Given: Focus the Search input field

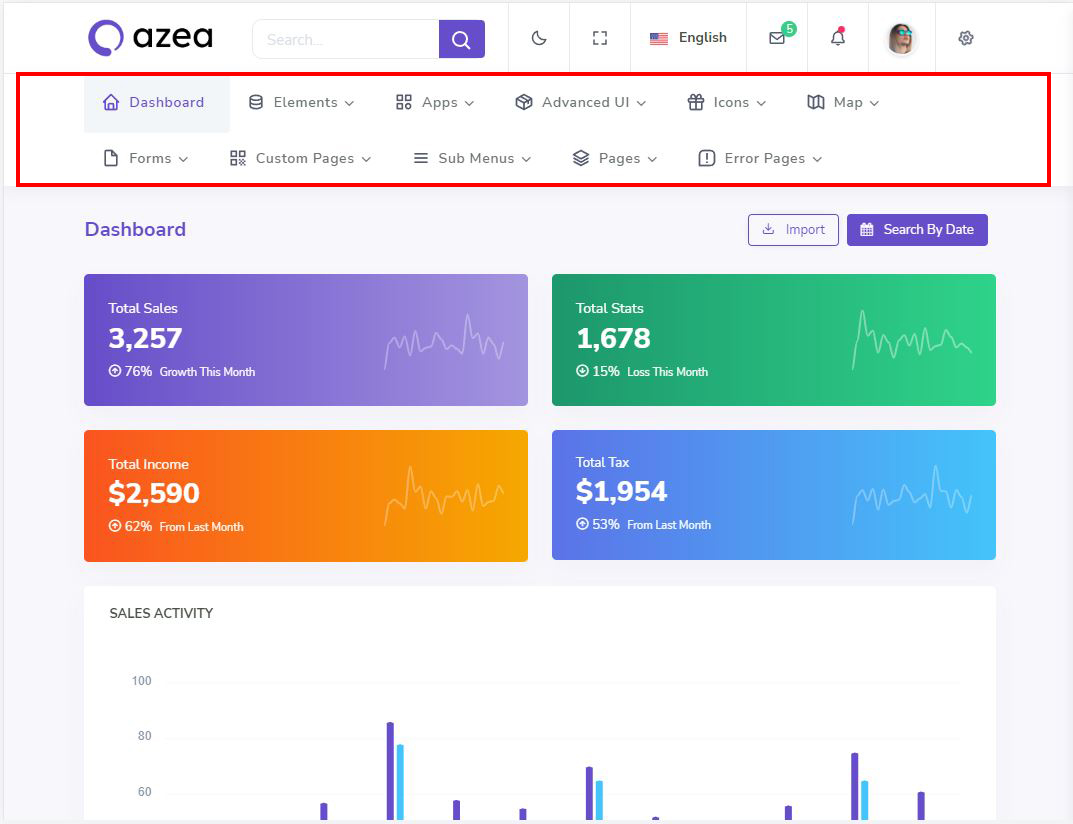Looking at the screenshot, I should click(345, 39).
